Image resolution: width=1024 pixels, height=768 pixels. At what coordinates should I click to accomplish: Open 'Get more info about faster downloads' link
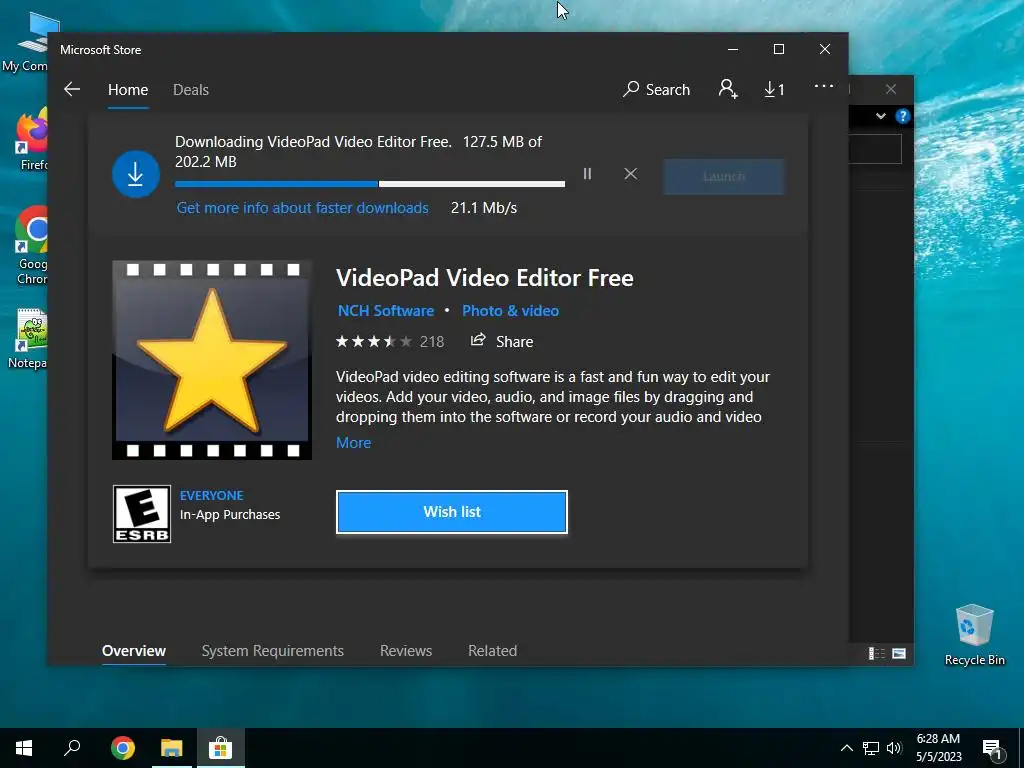coord(302,208)
